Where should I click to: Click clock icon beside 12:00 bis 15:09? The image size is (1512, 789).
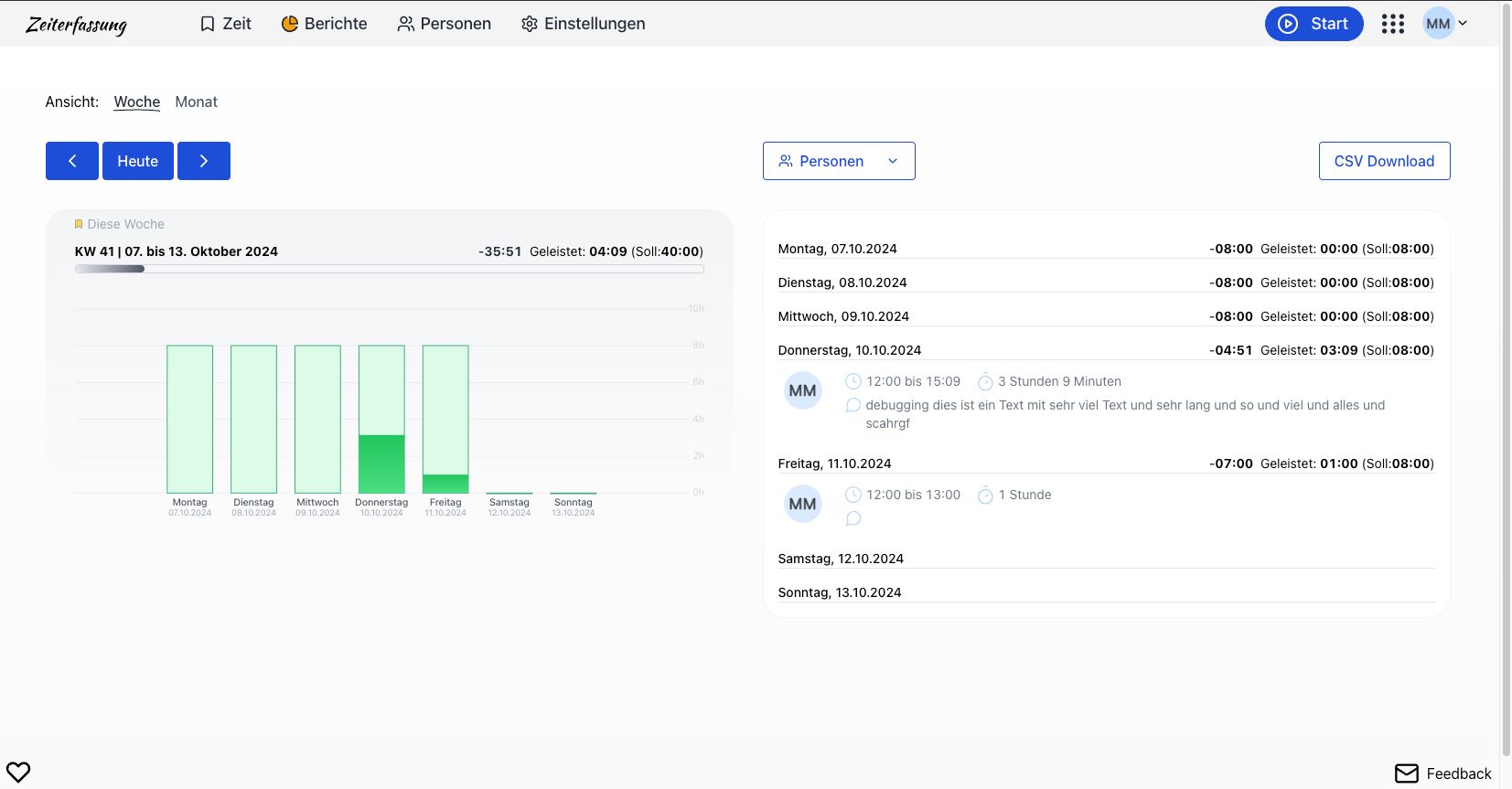pyautogui.click(x=853, y=381)
